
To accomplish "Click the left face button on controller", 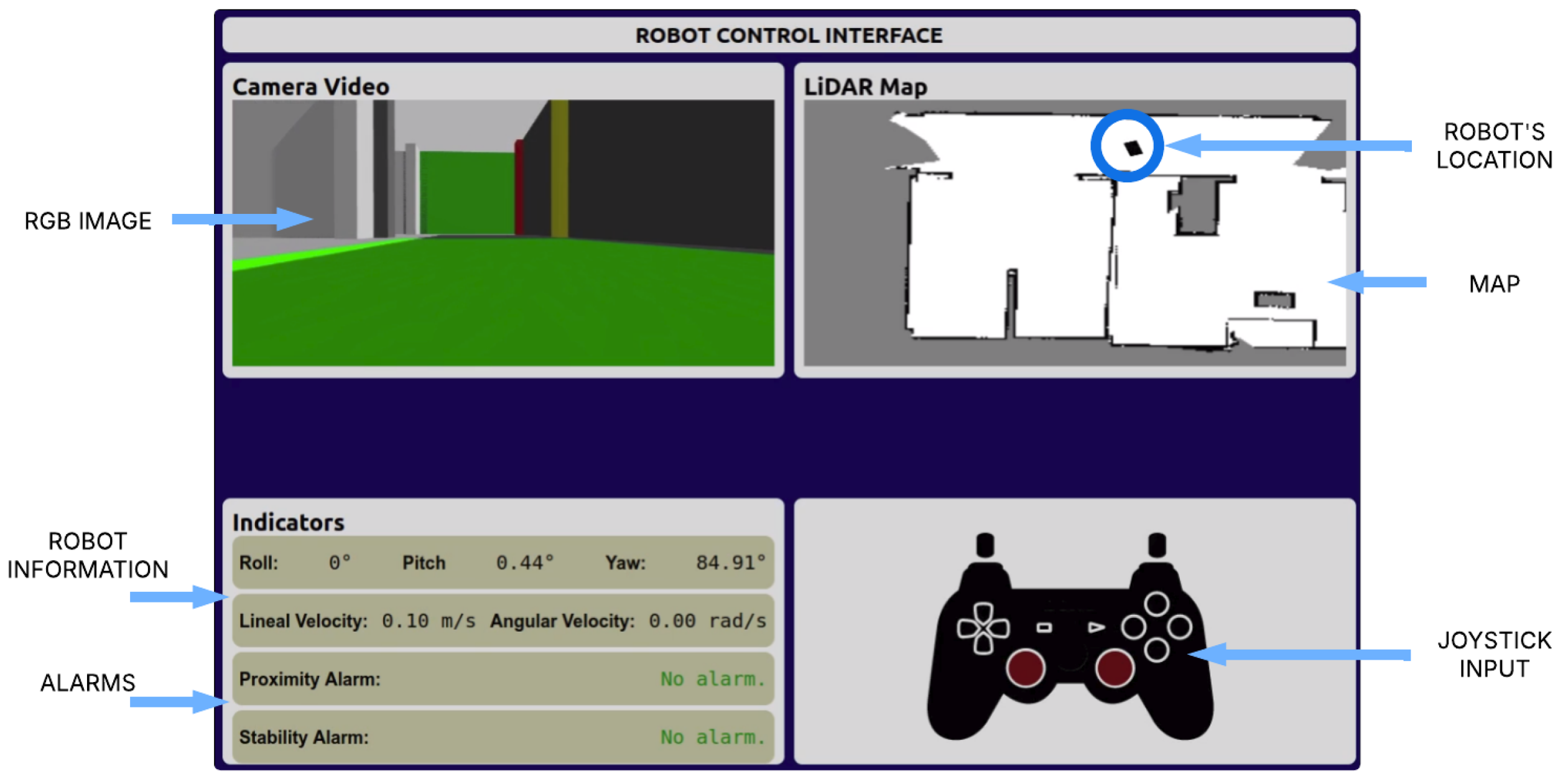I will (x=1133, y=627).
